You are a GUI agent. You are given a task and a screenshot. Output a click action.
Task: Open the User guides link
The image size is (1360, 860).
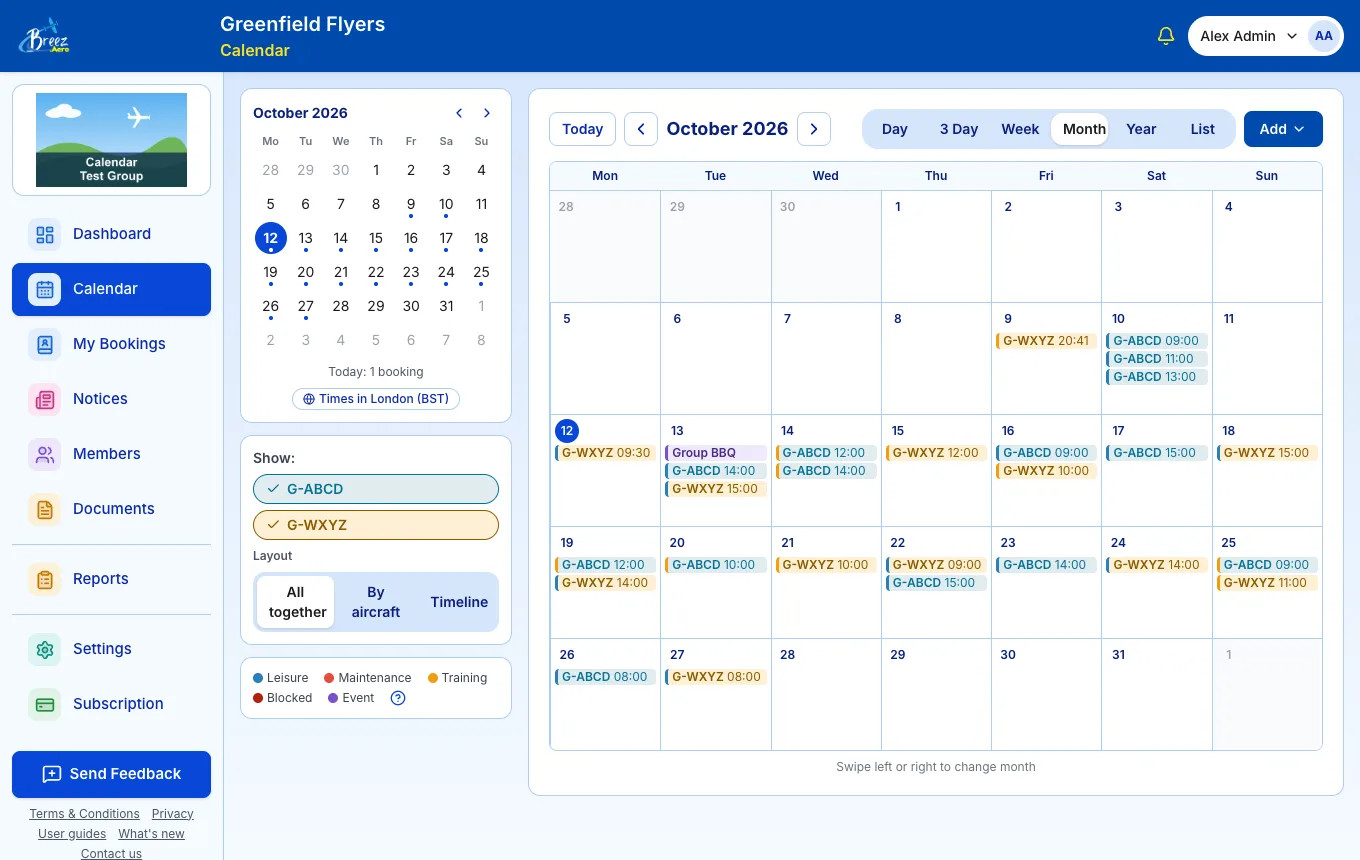pos(72,834)
